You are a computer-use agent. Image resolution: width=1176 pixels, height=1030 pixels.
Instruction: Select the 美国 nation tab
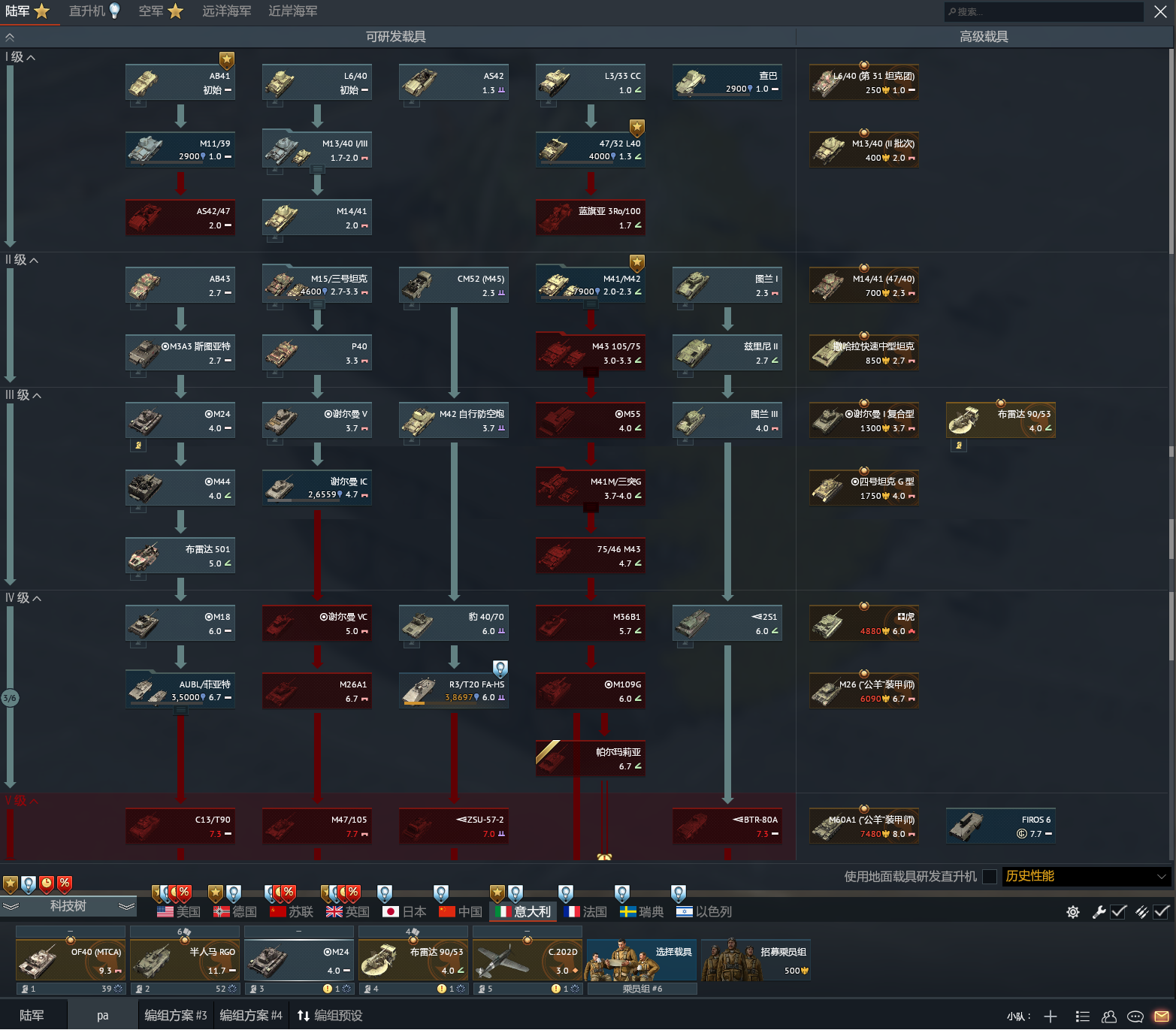179,911
